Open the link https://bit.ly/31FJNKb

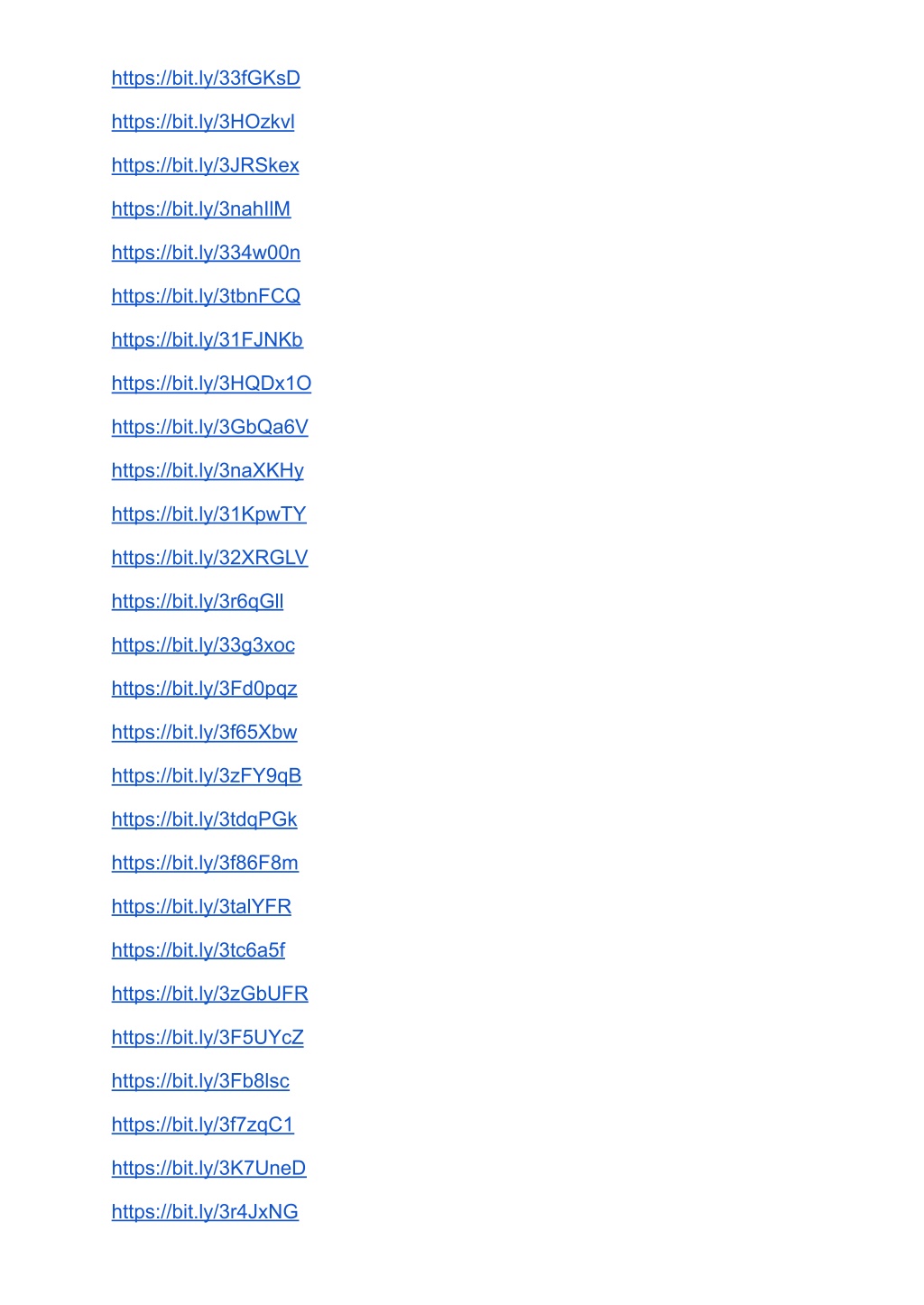[208, 340]
